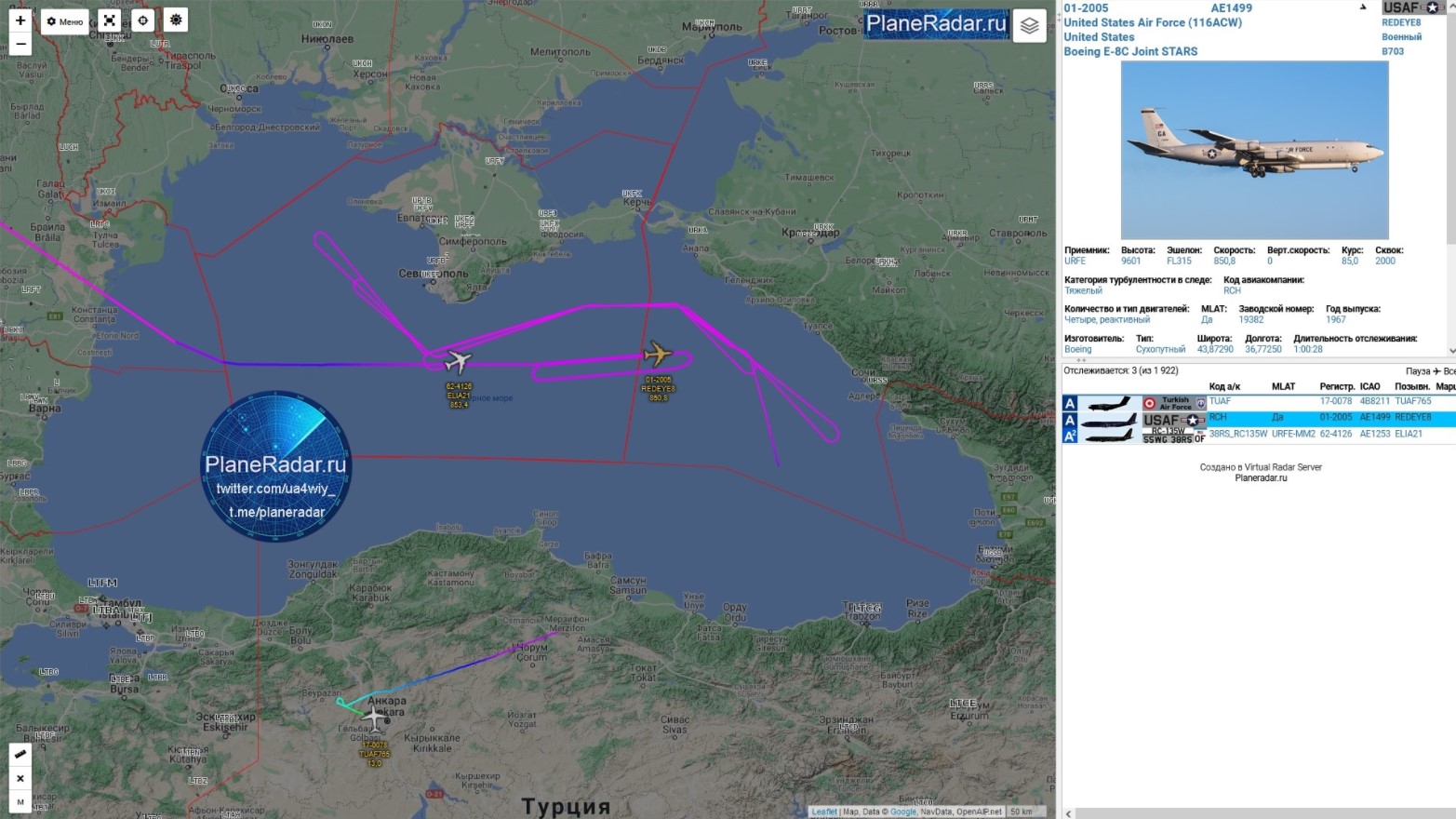1456x819 pixels.
Task: Click the Военный category label
Action: [x=1402, y=37]
